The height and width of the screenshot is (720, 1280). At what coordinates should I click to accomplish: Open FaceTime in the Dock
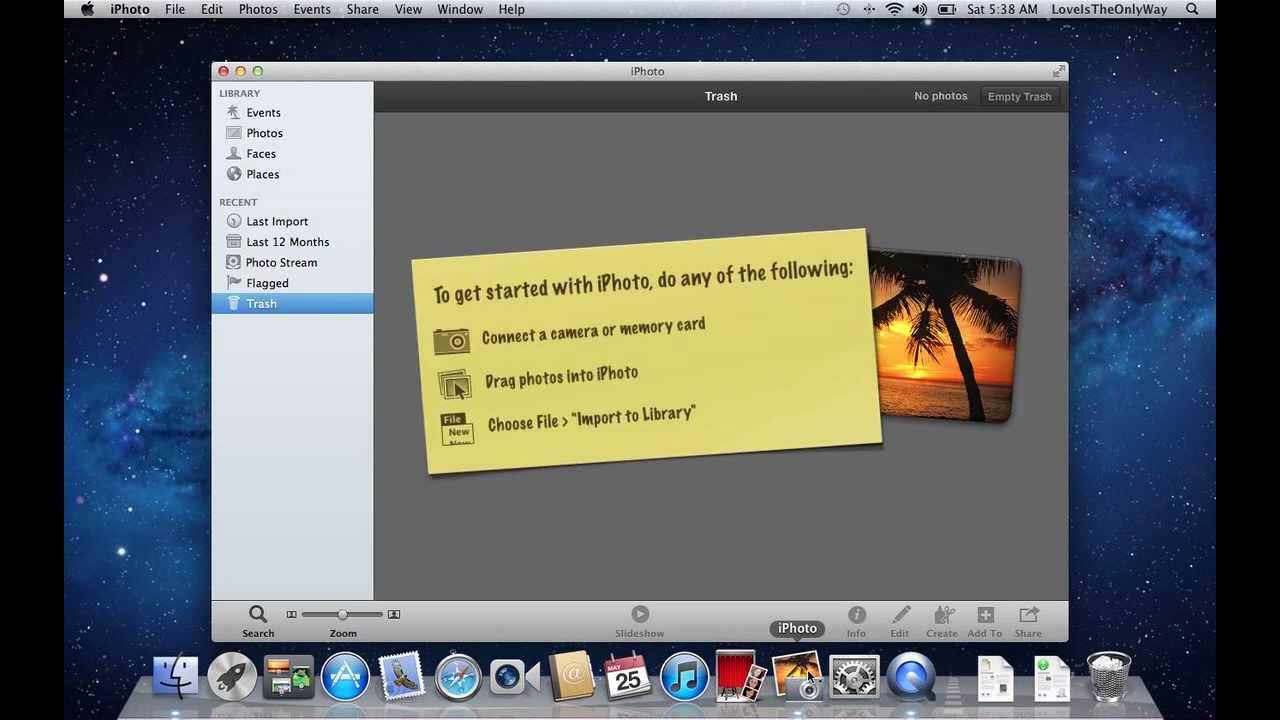click(514, 677)
